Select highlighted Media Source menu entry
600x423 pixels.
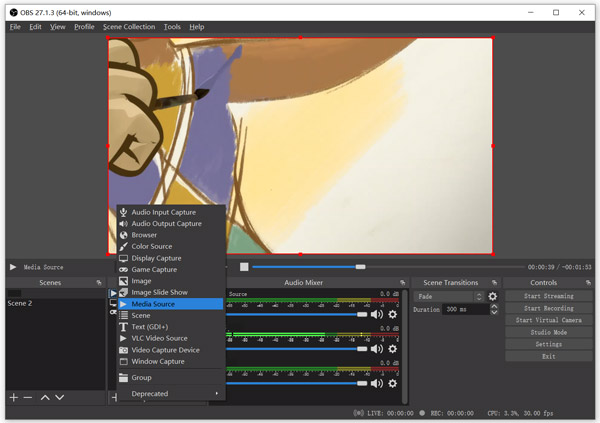pyautogui.click(x=171, y=304)
